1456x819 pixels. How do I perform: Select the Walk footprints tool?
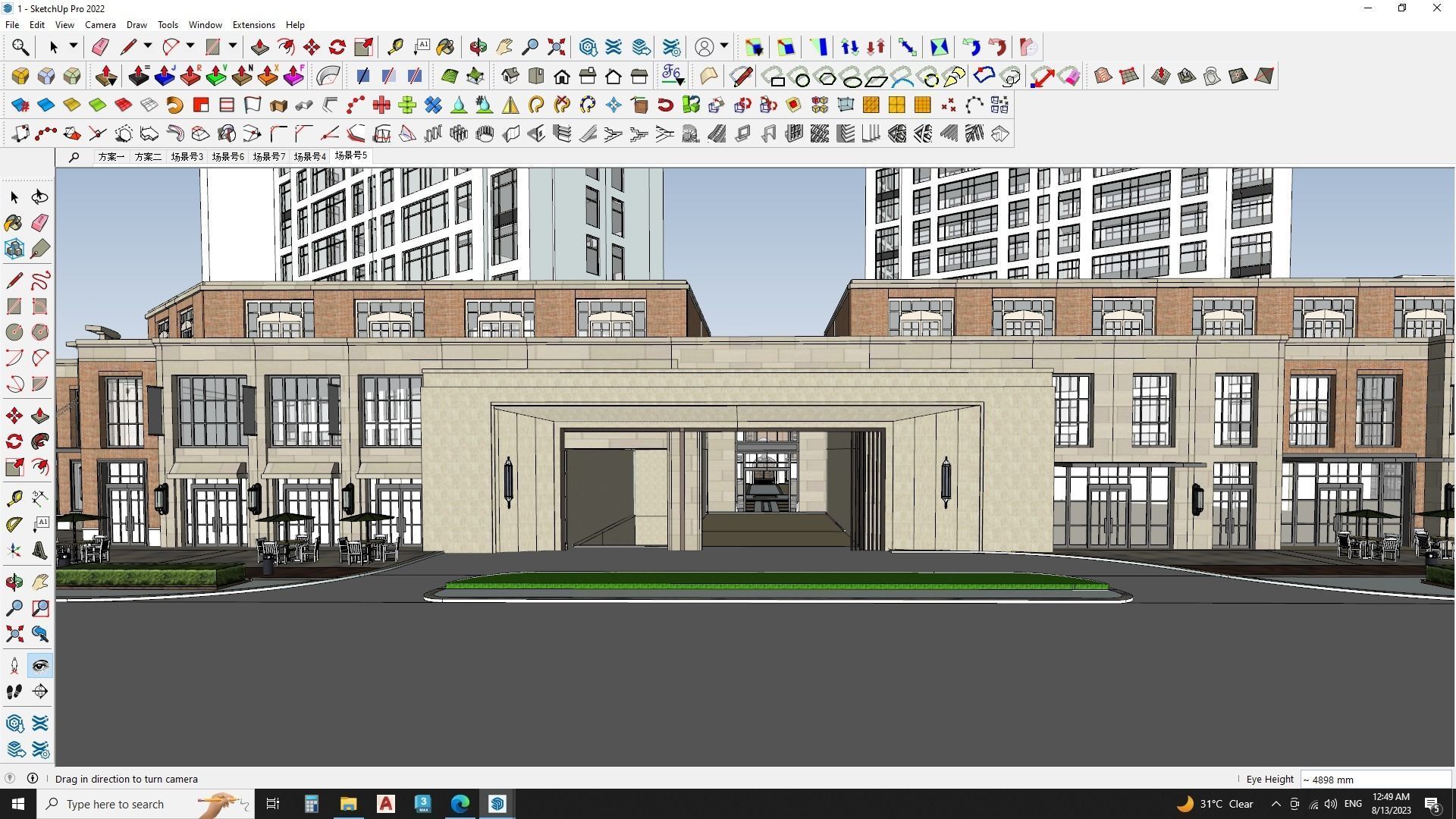point(14,692)
